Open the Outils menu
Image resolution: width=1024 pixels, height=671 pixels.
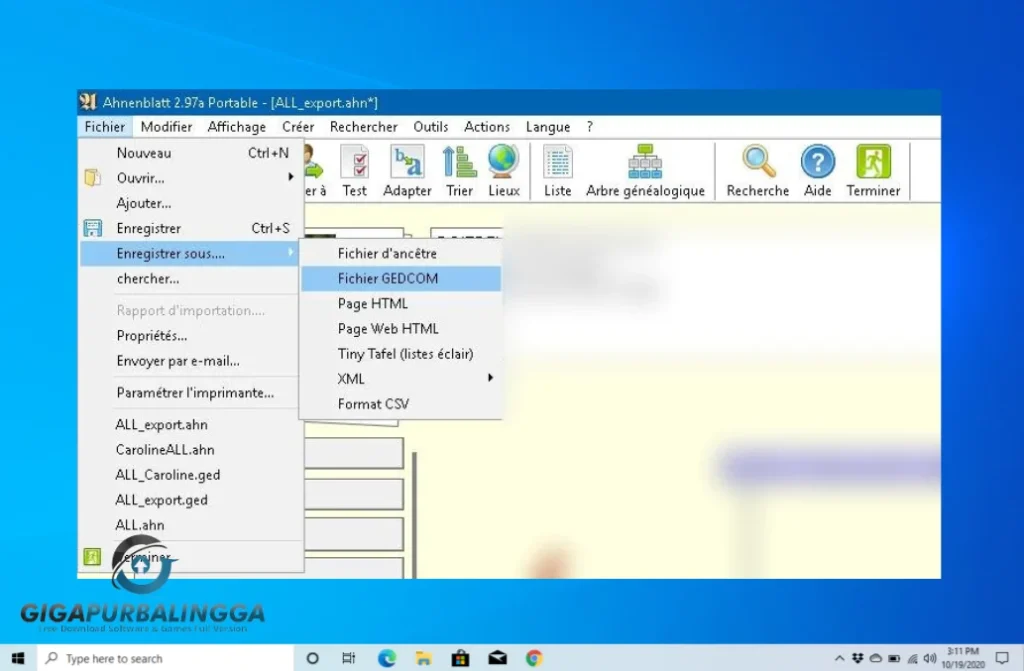430,126
